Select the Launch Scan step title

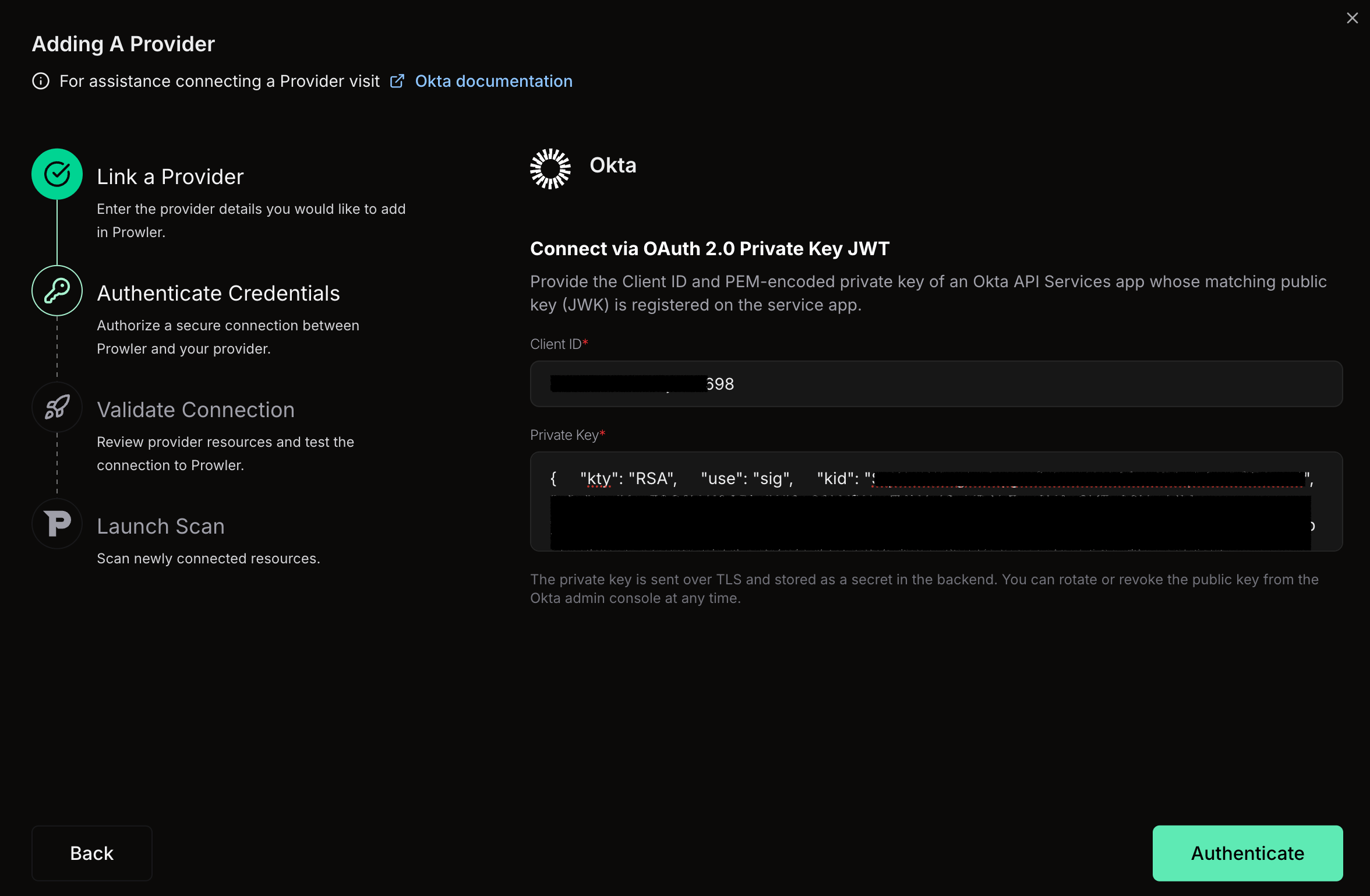[x=161, y=526]
